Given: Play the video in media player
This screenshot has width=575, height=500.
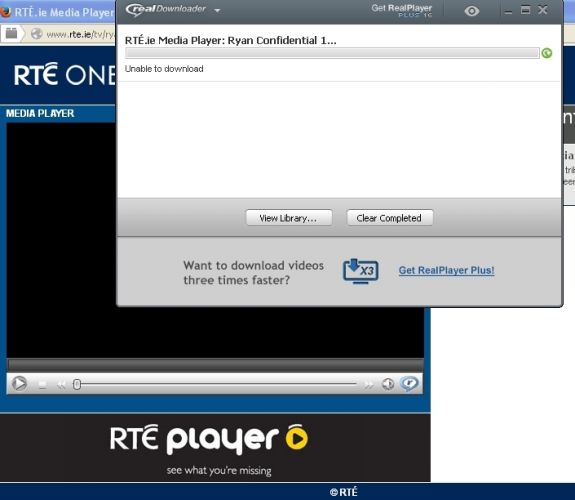Looking at the screenshot, I should [x=19, y=384].
